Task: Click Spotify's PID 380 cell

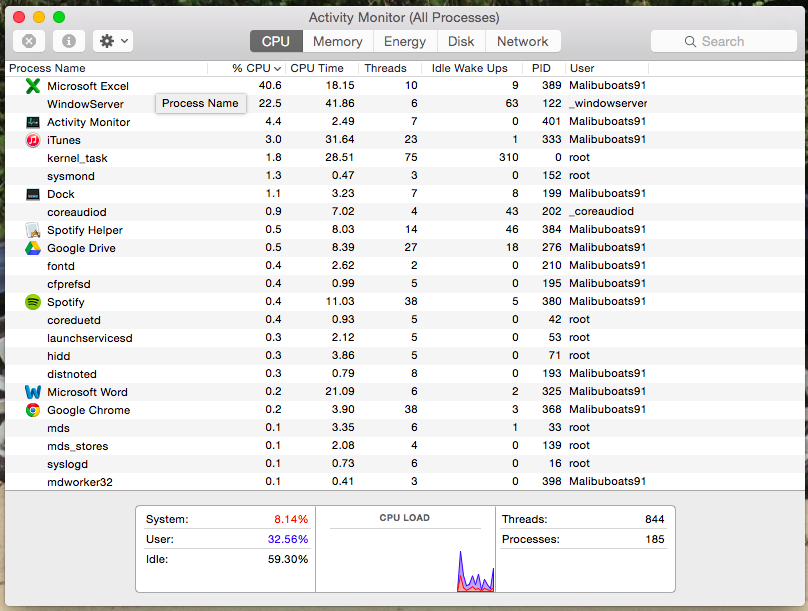Action: point(551,301)
